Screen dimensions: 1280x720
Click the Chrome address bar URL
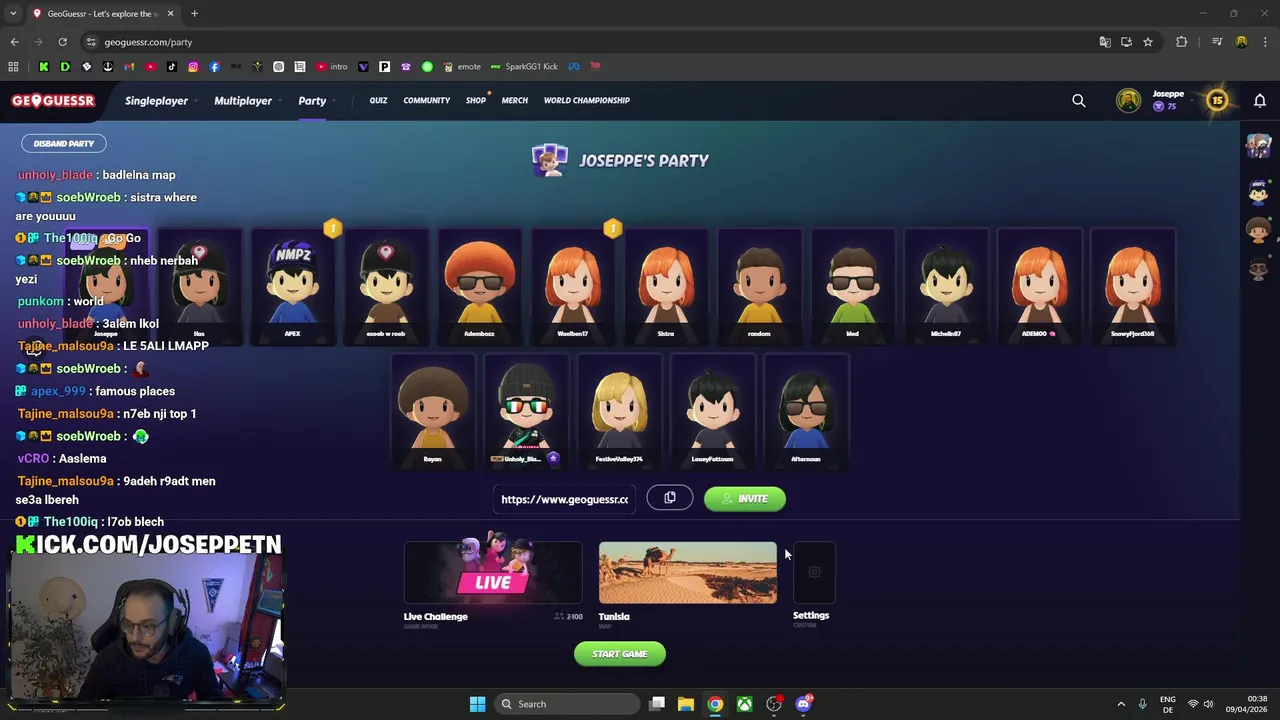pos(148,42)
